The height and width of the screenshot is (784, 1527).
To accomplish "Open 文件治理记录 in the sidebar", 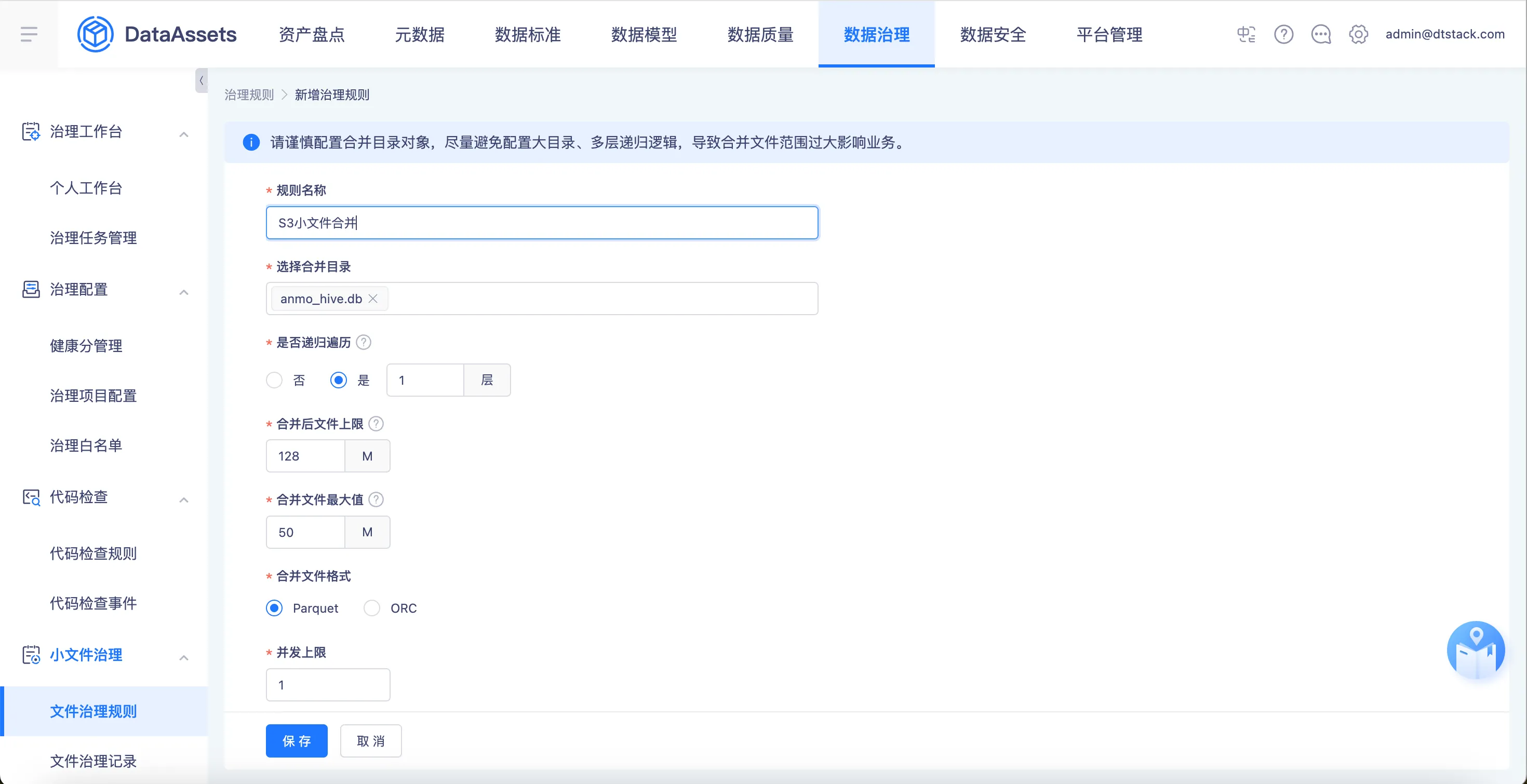I will [93, 761].
